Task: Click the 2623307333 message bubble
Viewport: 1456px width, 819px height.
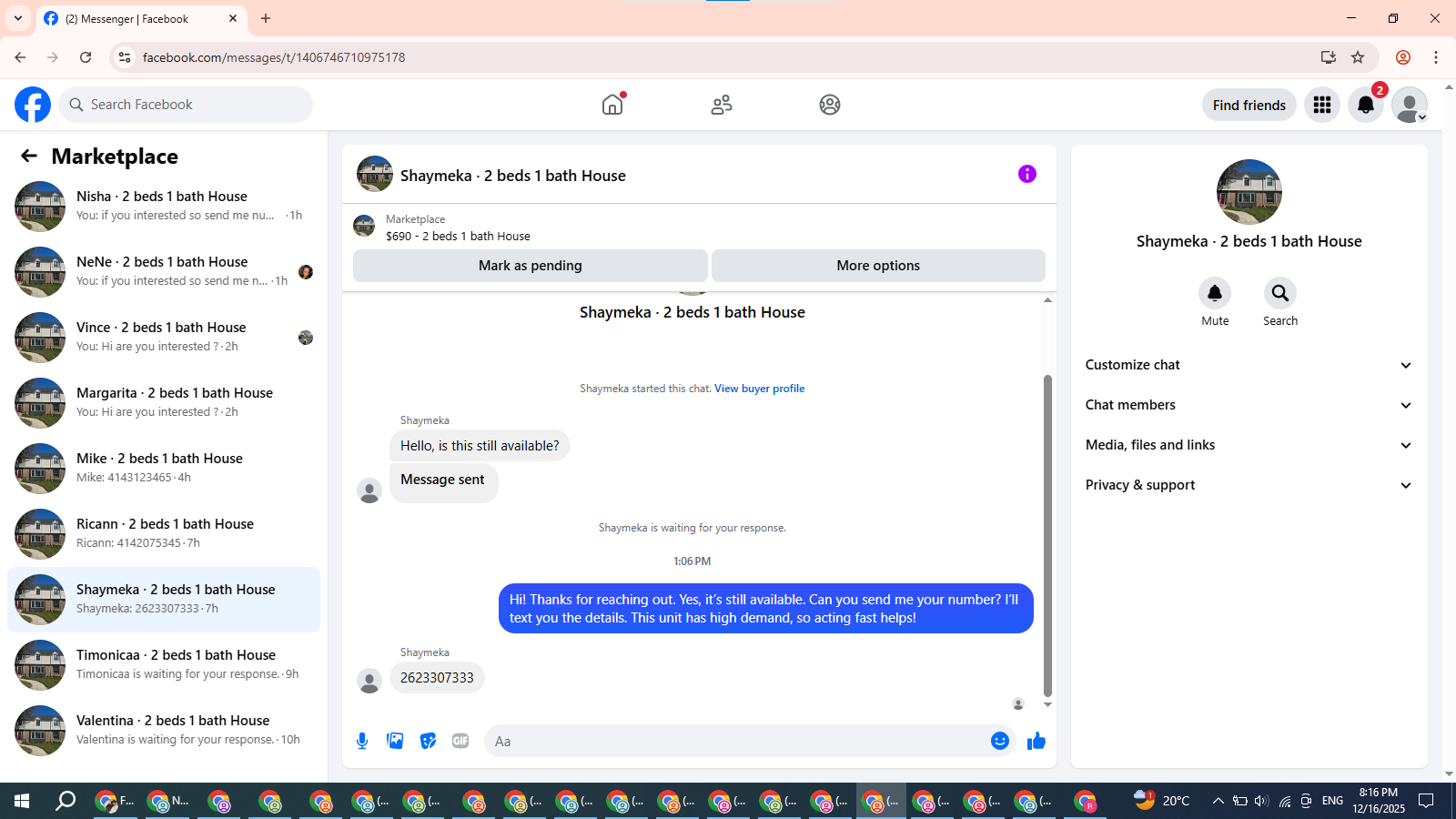Action: pyautogui.click(x=437, y=678)
